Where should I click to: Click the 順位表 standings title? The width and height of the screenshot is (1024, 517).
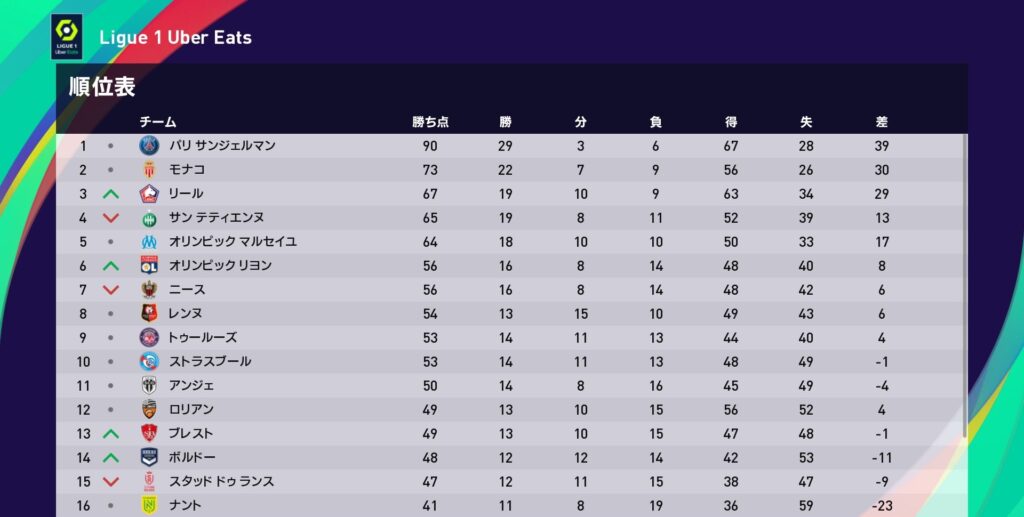[x=102, y=87]
